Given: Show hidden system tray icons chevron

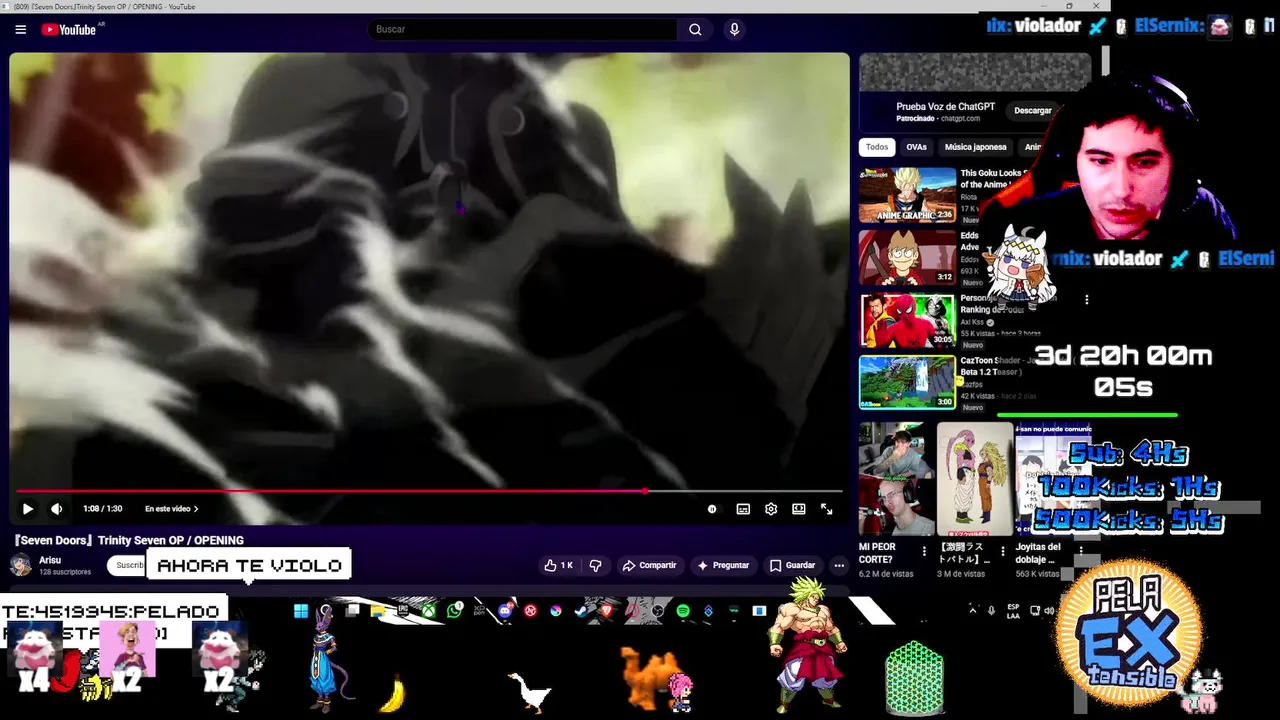Looking at the screenshot, I should [x=972, y=610].
